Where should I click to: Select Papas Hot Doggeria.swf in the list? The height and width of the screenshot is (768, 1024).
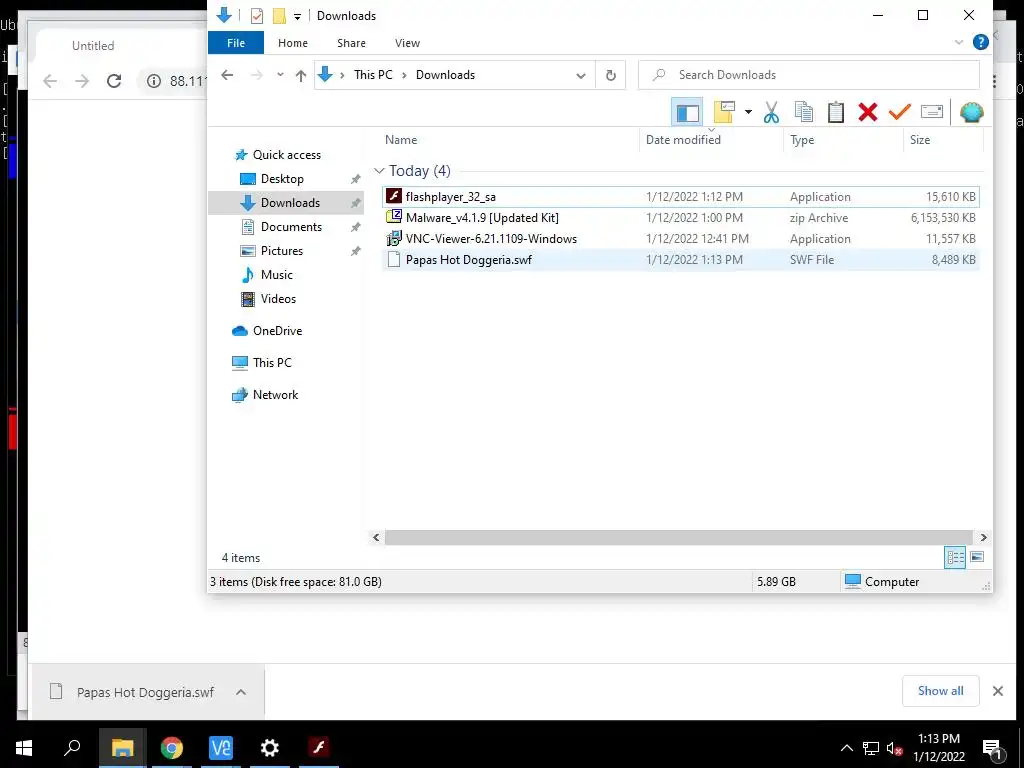click(x=680, y=260)
